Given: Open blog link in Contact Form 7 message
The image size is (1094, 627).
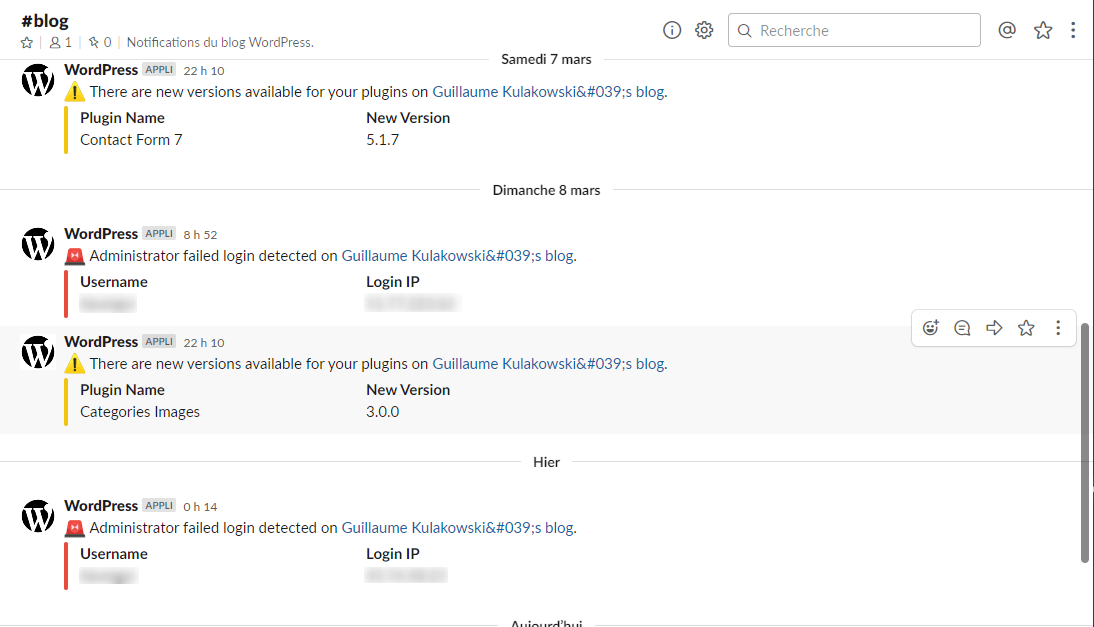Looking at the screenshot, I should click(x=548, y=92).
